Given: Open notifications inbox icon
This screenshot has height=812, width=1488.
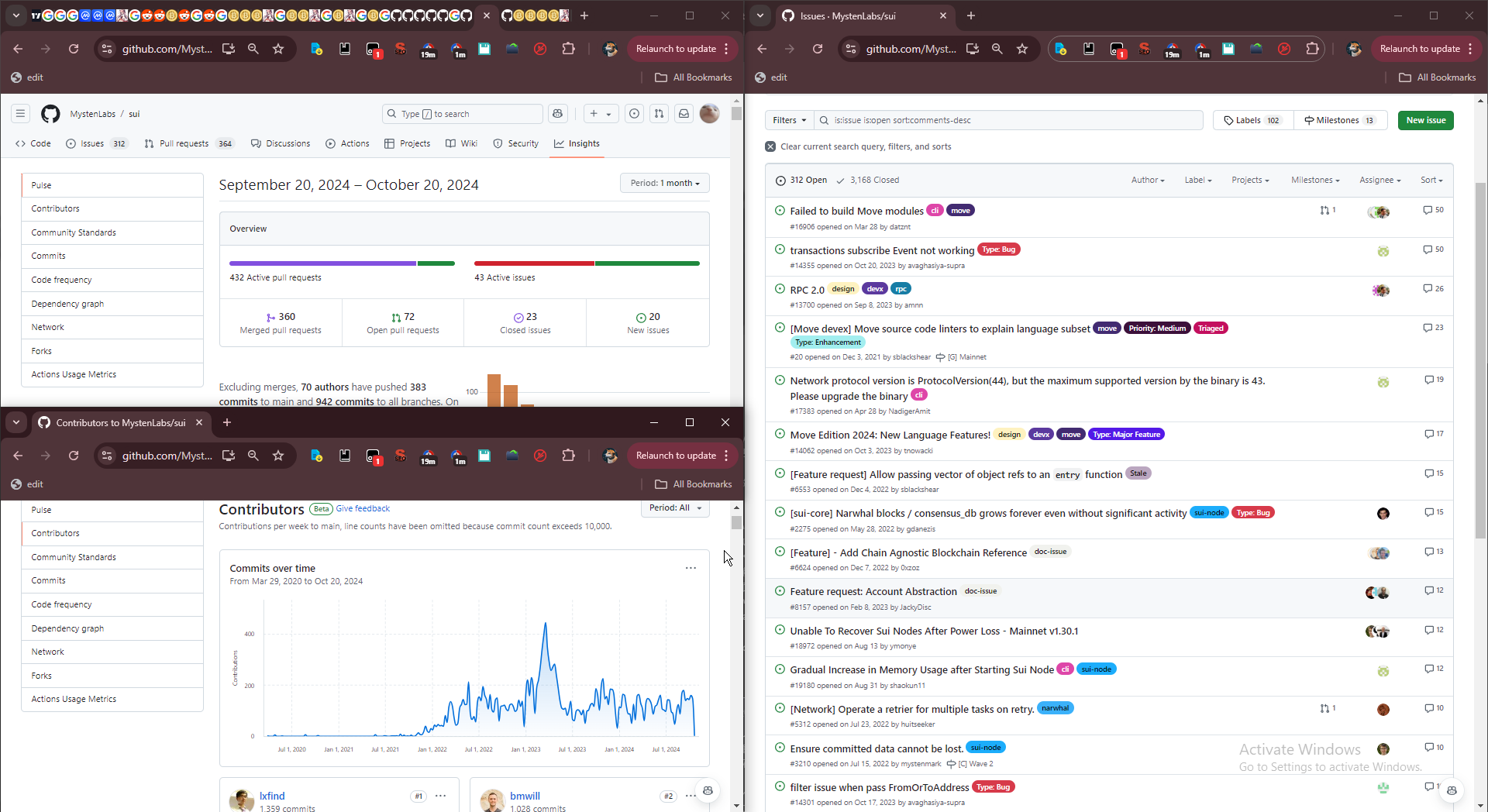Looking at the screenshot, I should (684, 114).
